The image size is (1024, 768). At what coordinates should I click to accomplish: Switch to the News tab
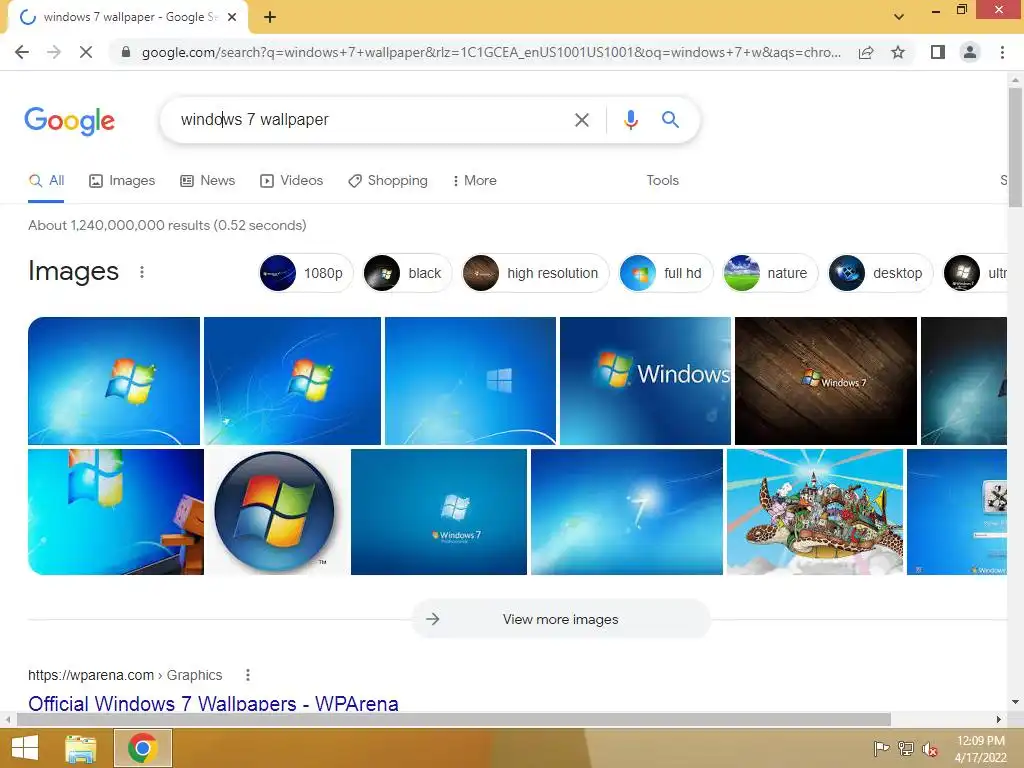(208, 180)
